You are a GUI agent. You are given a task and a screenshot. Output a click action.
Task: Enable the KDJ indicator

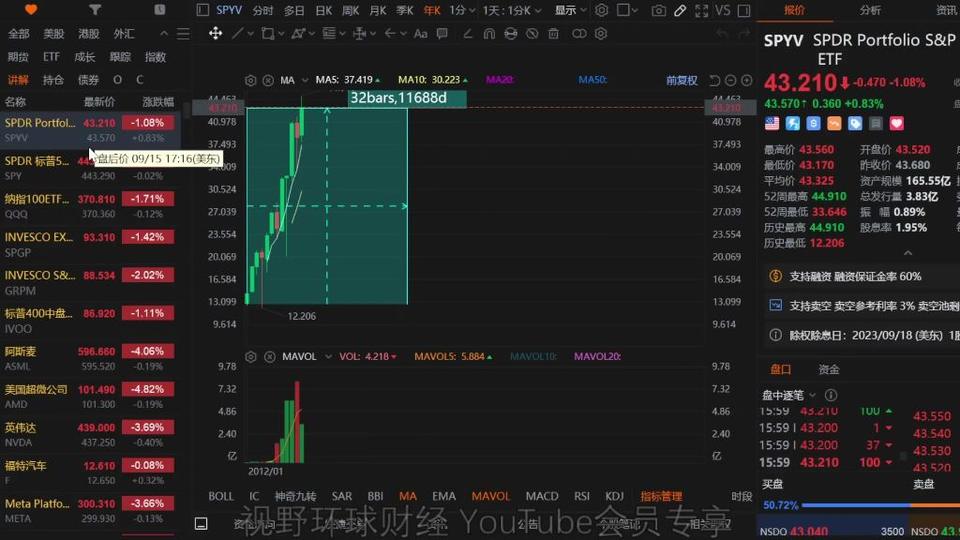(614, 496)
